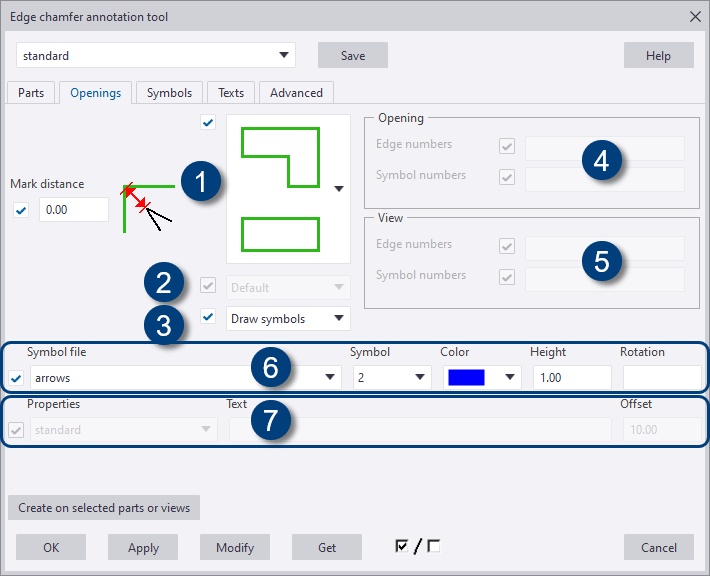The image size is (710, 576).
Task: Click the Apply button
Action: point(143,547)
